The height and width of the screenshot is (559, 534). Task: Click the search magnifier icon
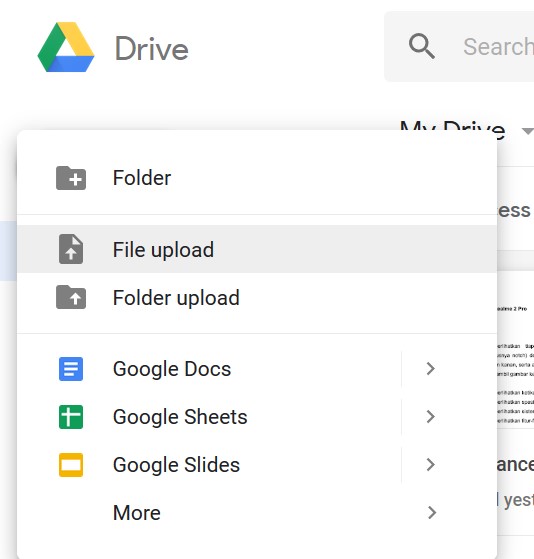(422, 46)
